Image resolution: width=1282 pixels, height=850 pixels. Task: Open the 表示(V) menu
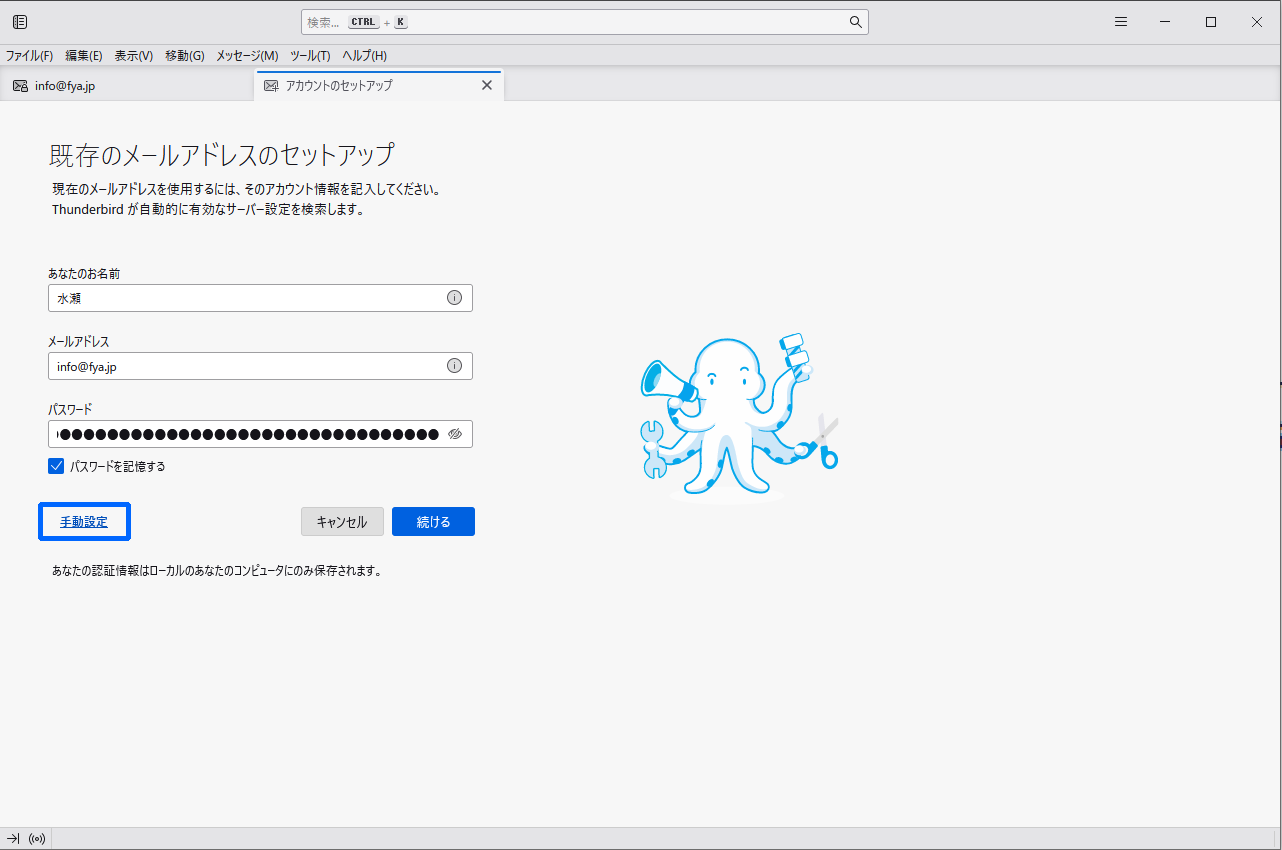[x=134, y=56]
